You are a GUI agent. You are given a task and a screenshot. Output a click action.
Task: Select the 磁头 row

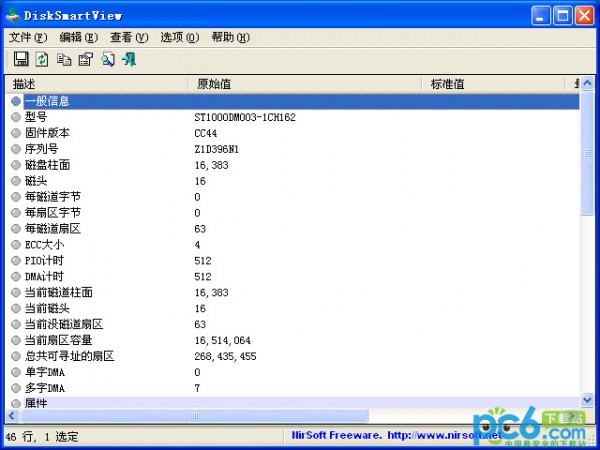point(293,181)
